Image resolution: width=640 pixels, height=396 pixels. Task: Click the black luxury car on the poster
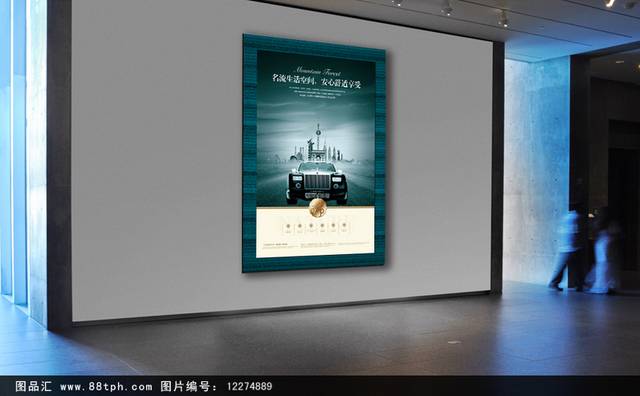click(x=317, y=183)
